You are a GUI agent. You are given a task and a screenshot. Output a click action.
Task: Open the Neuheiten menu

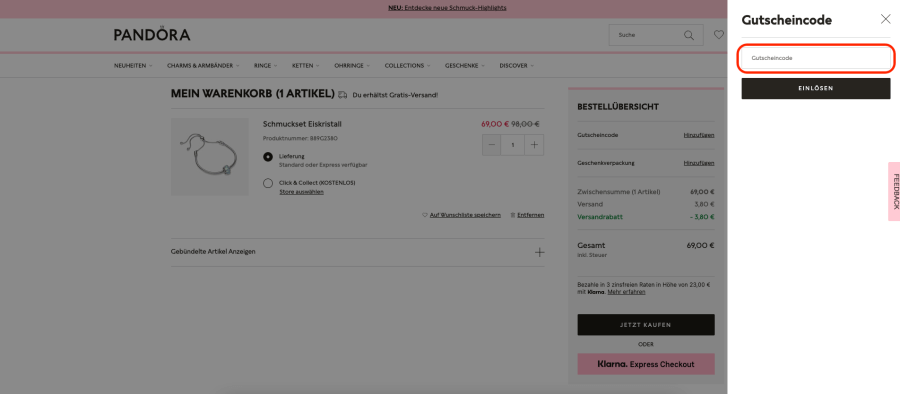[133, 65]
